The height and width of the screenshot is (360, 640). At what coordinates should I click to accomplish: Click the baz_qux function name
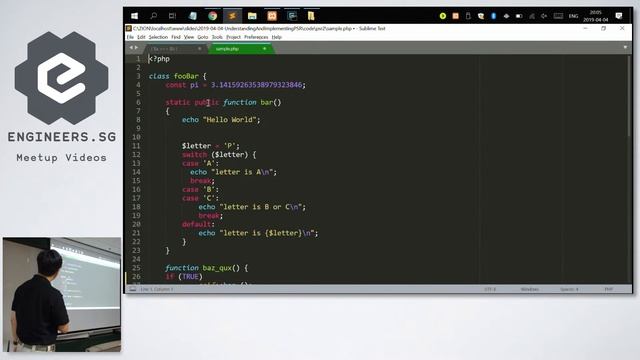coord(217,268)
